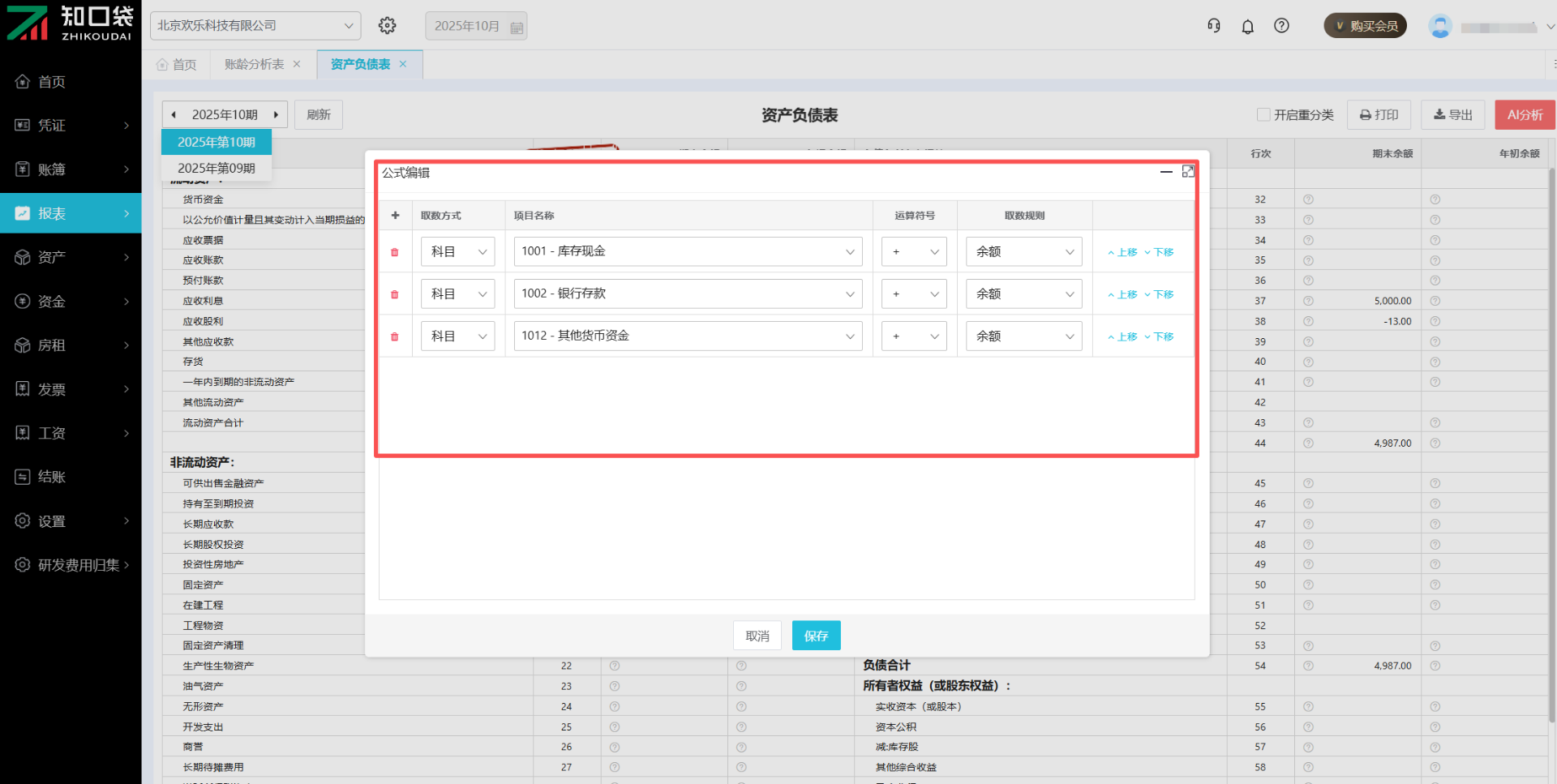Image resolution: width=1557 pixels, height=784 pixels.
Task: Click the help question mark icon
Action: point(1281,26)
